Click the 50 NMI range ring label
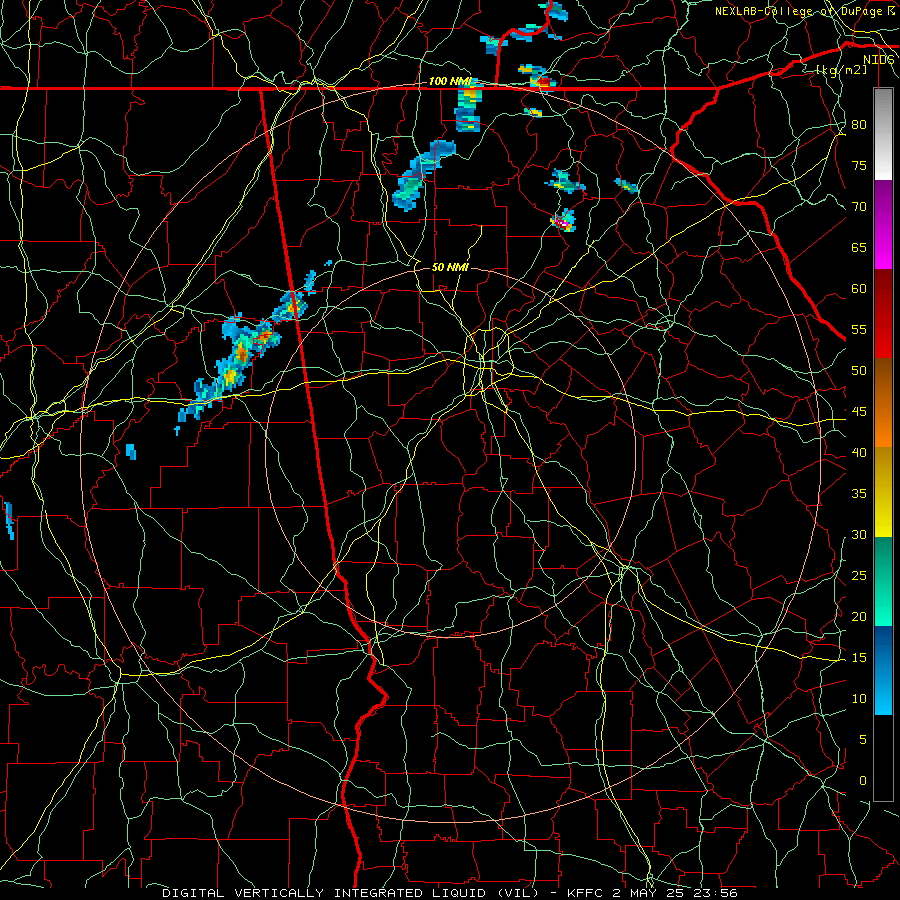This screenshot has height=900, width=900. click(451, 267)
